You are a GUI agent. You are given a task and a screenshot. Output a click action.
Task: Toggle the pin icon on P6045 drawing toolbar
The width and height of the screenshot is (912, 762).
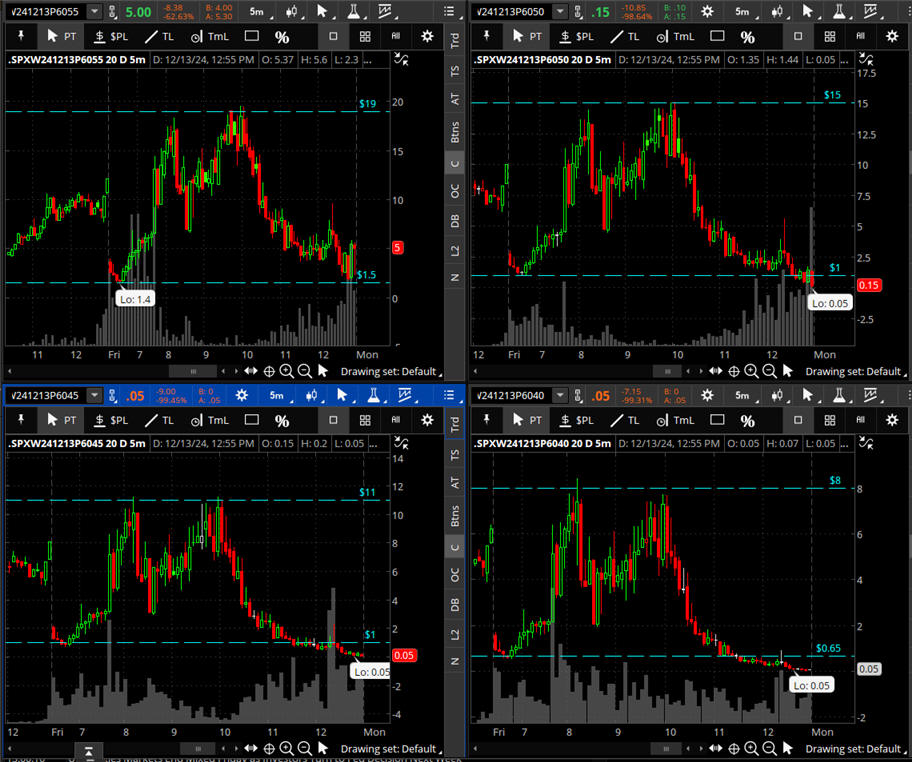21,419
